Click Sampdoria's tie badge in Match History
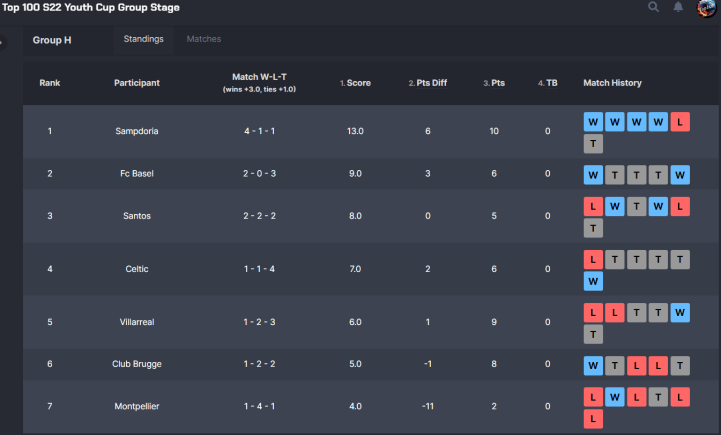The width and height of the screenshot is (721, 435). [593, 143]
